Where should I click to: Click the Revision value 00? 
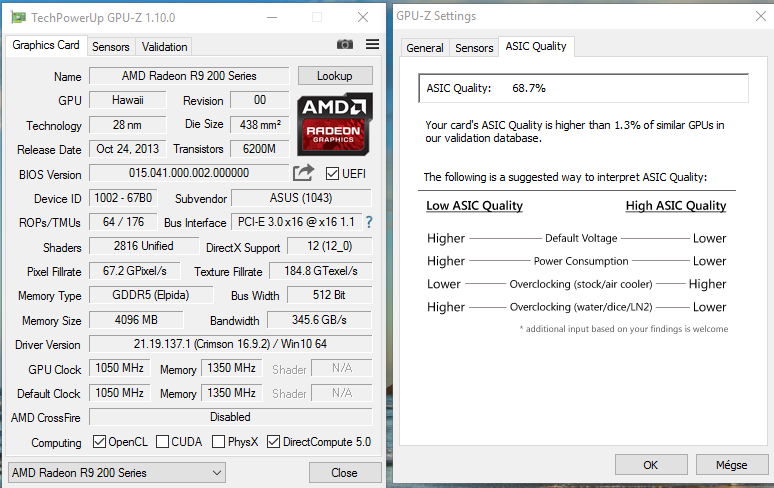pyautogui.click(x=260, y=100)
